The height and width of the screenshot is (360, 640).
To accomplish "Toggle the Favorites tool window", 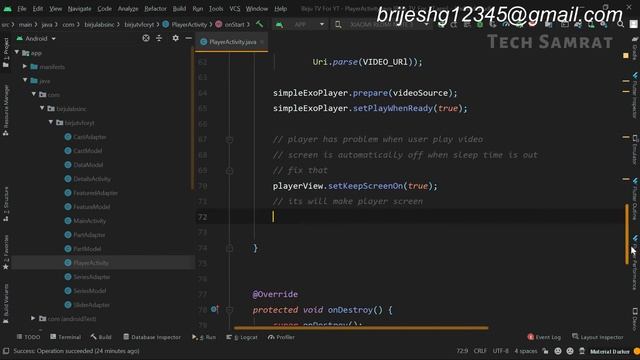I will click(6, 252).
